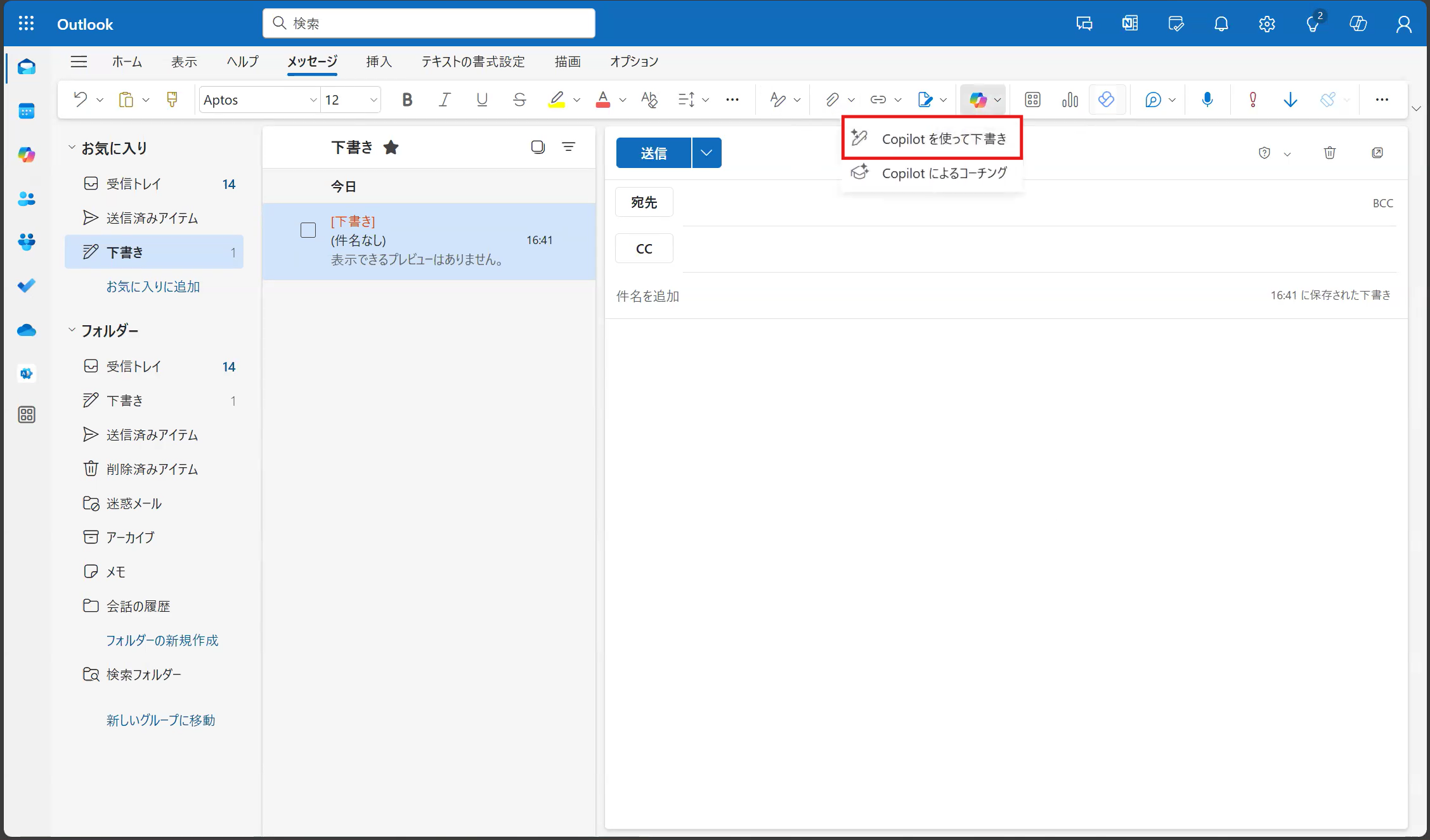Open People contacts in sidebar

(27, 198)
